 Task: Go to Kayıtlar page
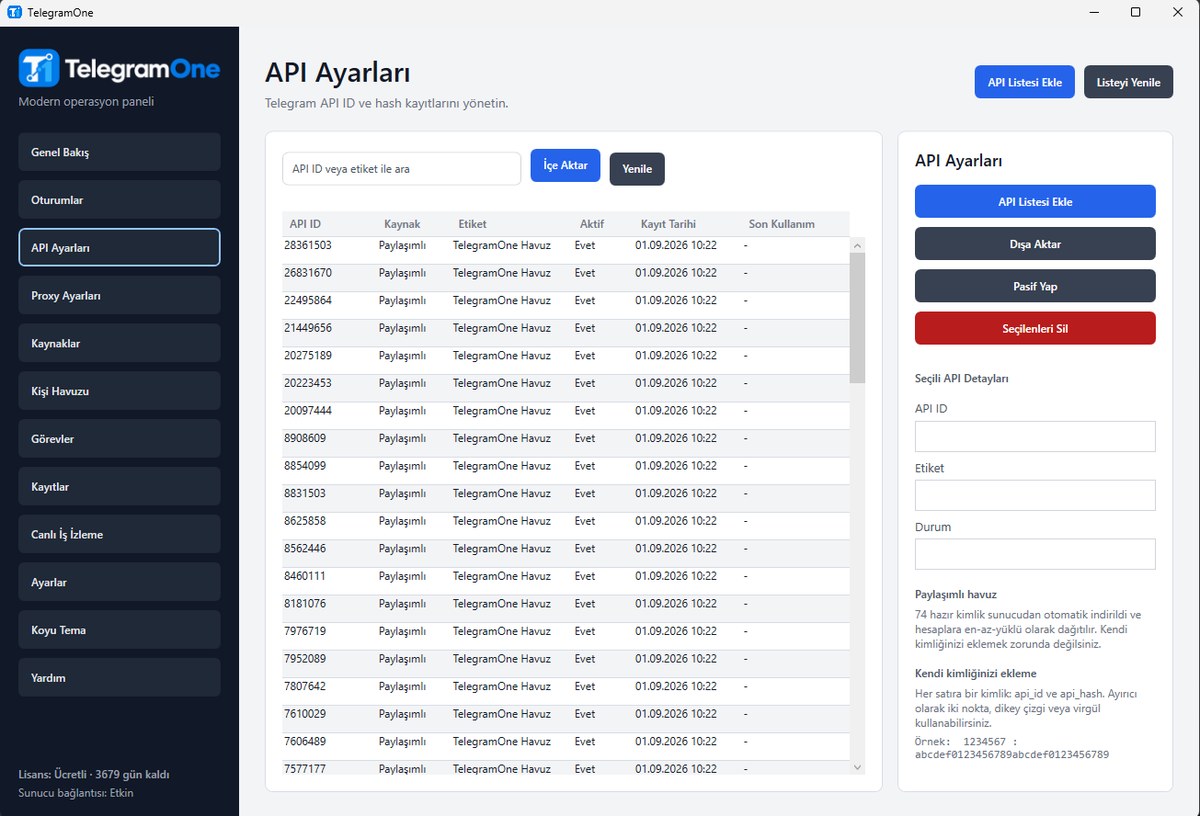point(119,486)
